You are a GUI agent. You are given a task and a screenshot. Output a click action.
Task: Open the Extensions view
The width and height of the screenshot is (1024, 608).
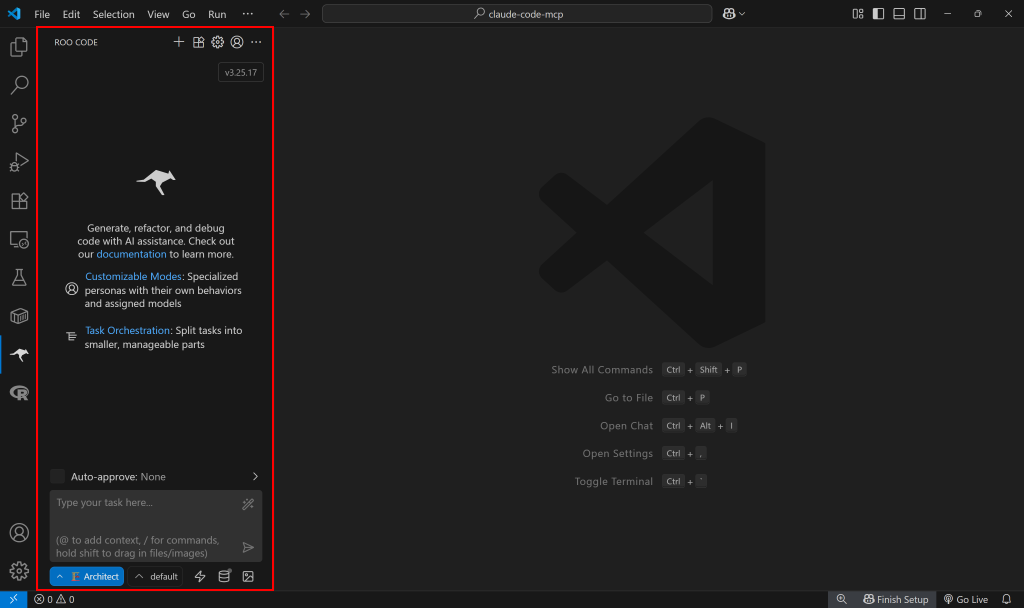click(18, 200)
